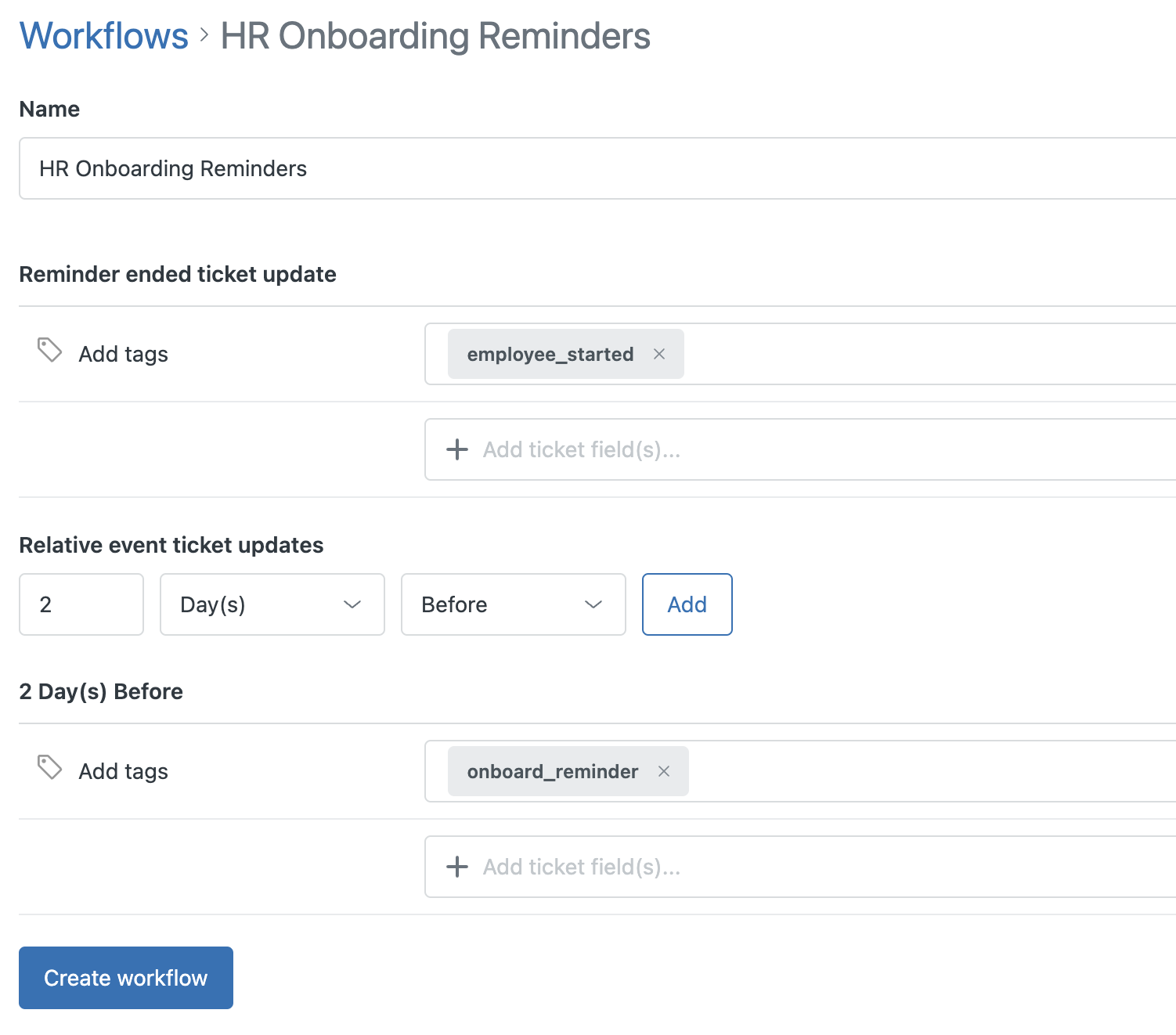
Task: Open the Day(s) unit dropdown
Action: pyautogui.click(x=272, y=604)
